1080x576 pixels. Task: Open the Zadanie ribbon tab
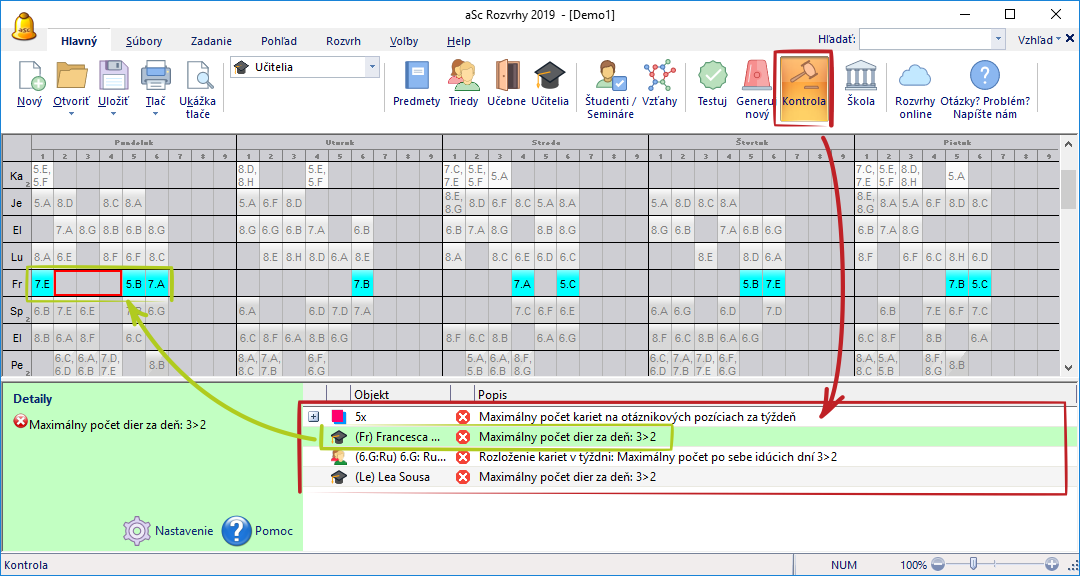click(211, 41)
